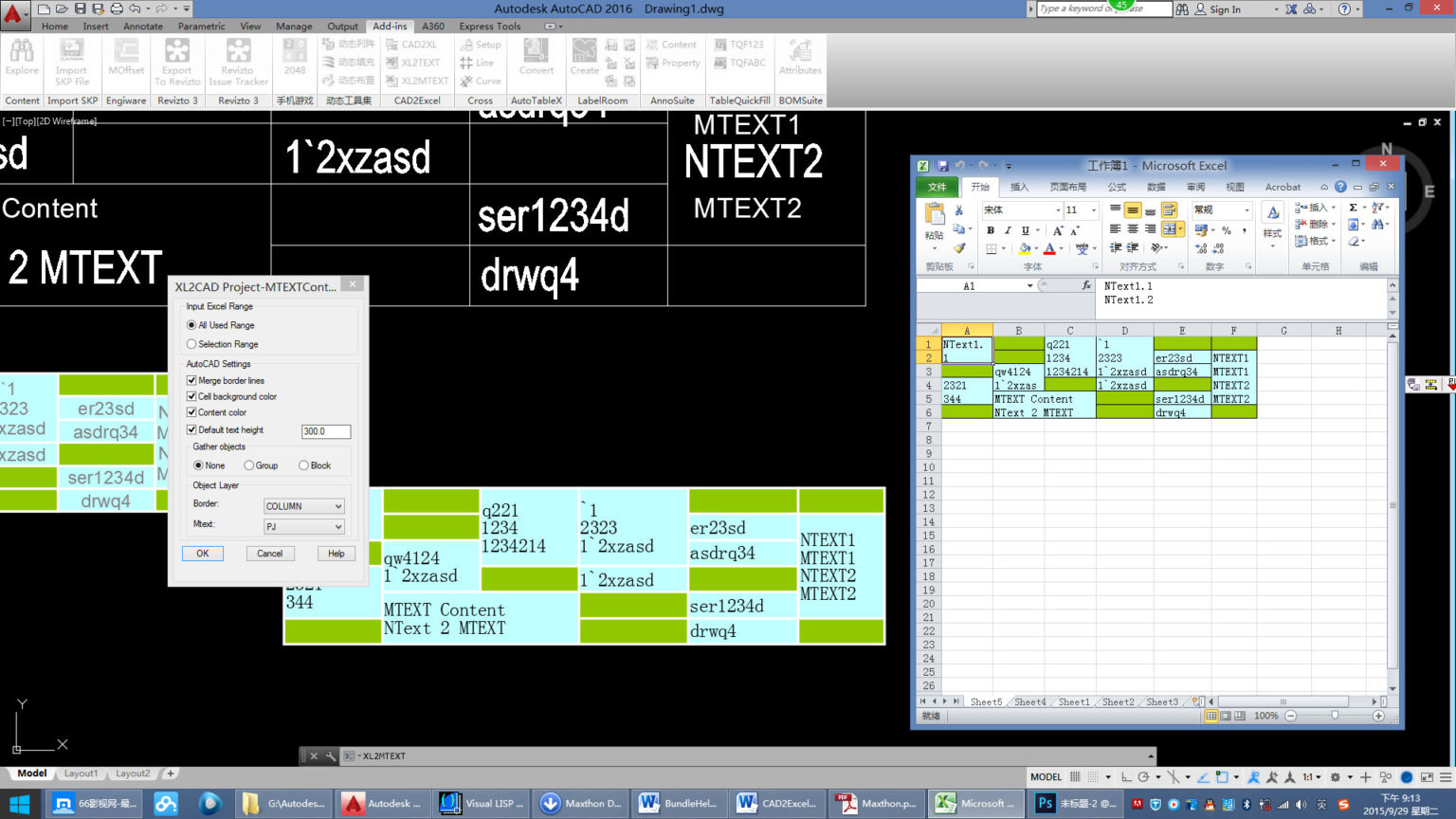Click the Create icon in LabelRoom panel
The height and width of the screenshot is (819, 1456).
tap(584, 59)
